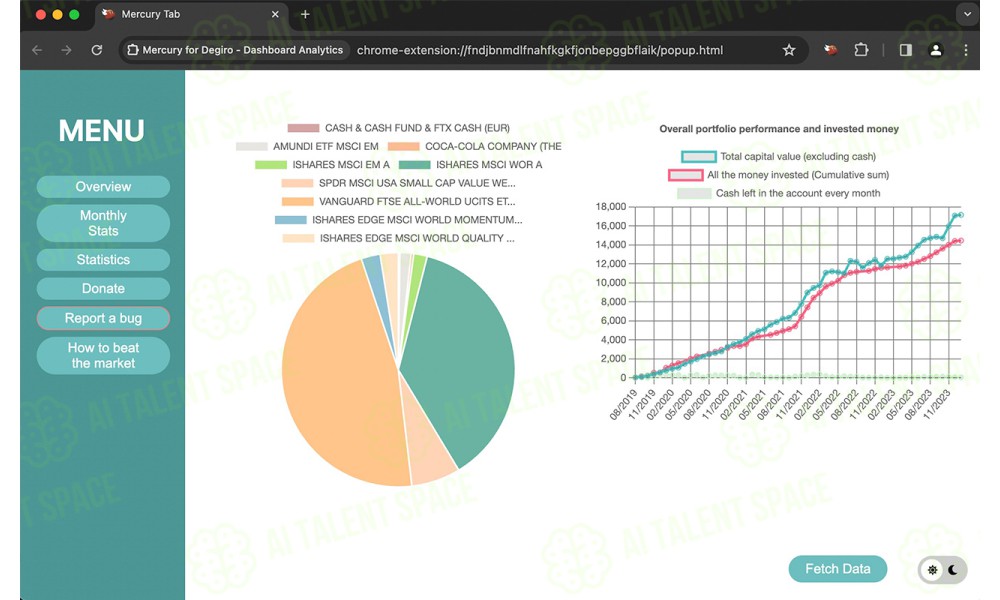Click the extension site info chip
1000x600 pixels.
[235, 50]
